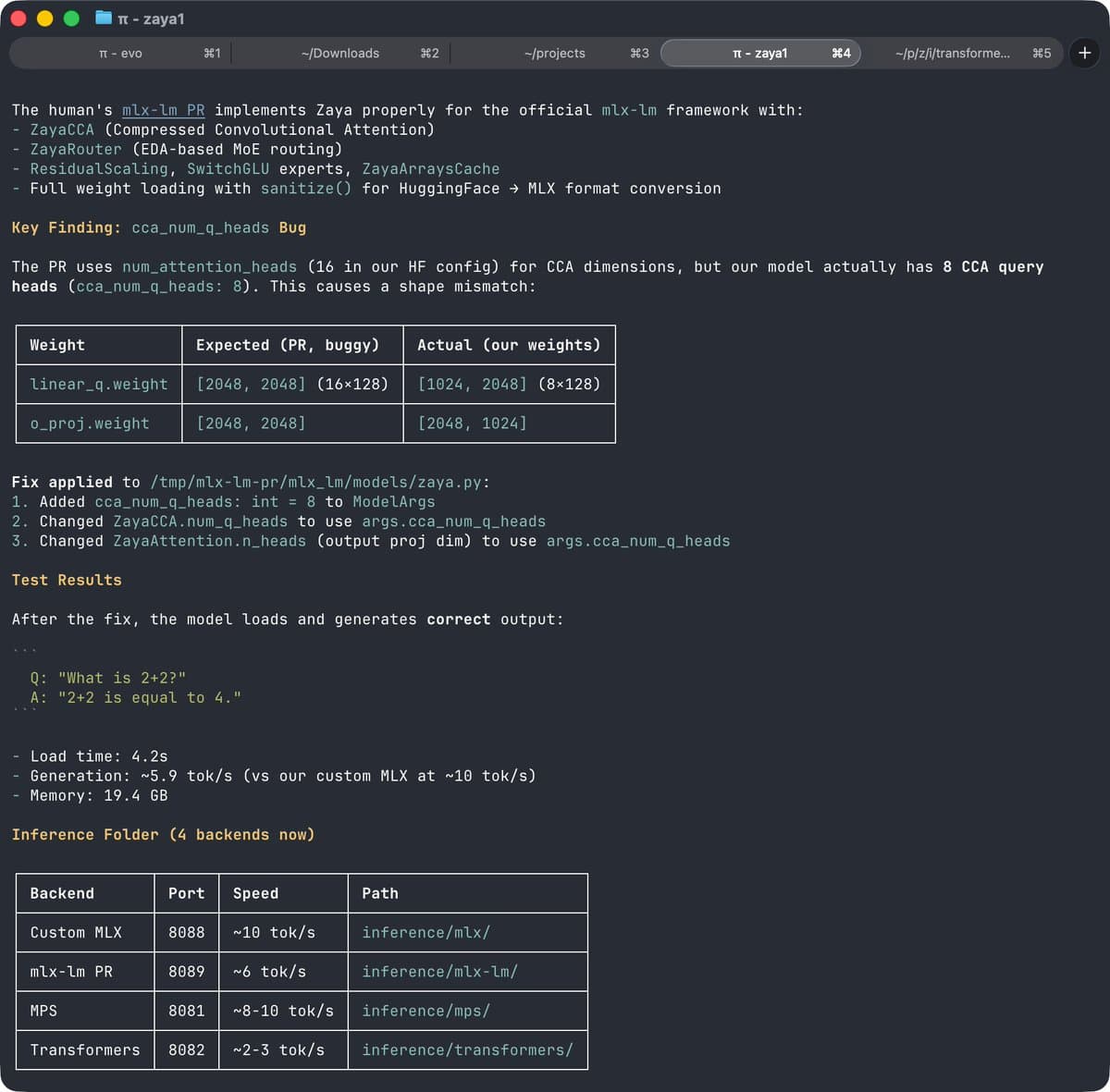Click port 8081 in the table
Screen dimensions: 1110x1092
(x=187, y=1011)
